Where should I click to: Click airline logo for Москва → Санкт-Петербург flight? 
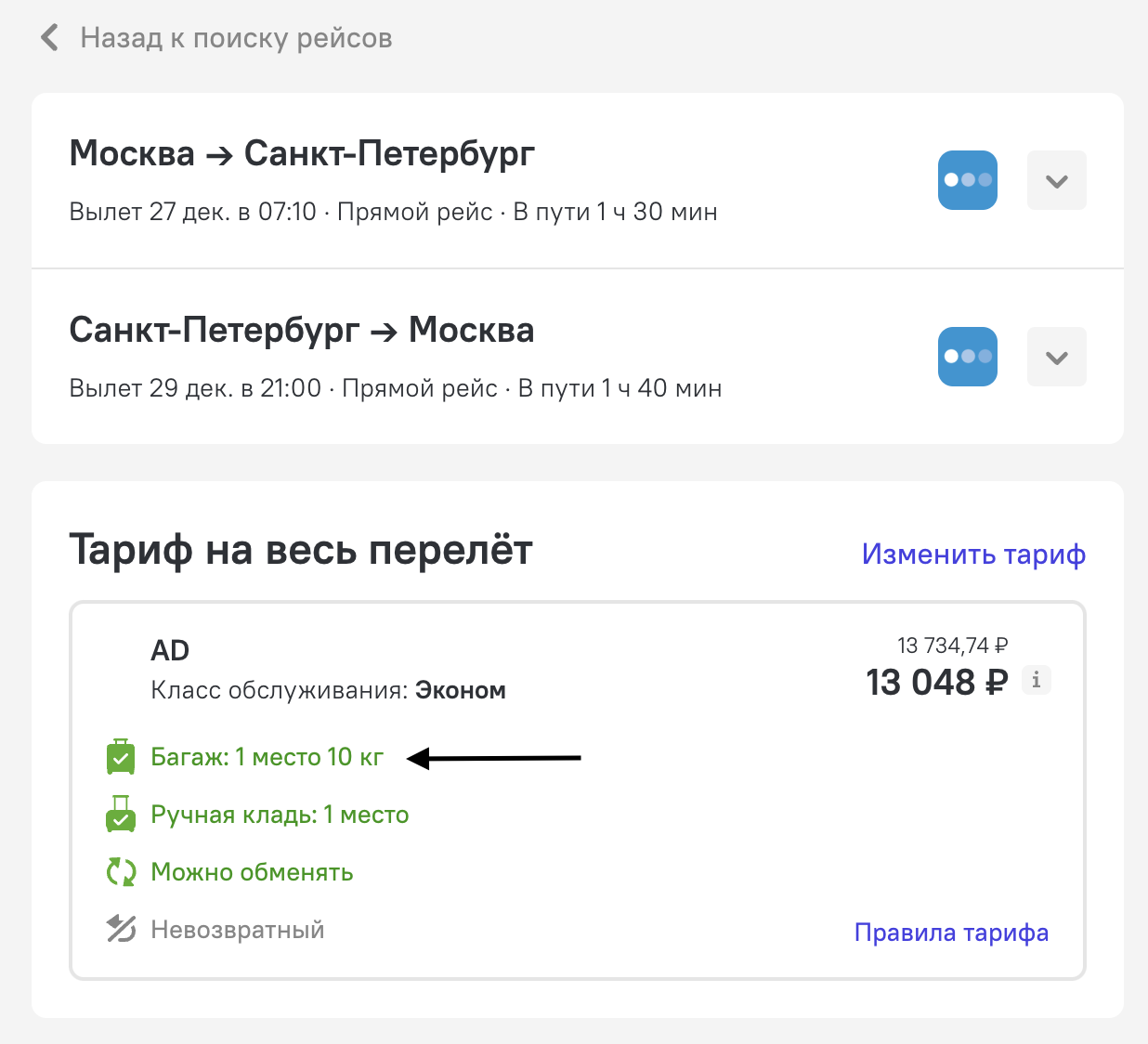967,180
